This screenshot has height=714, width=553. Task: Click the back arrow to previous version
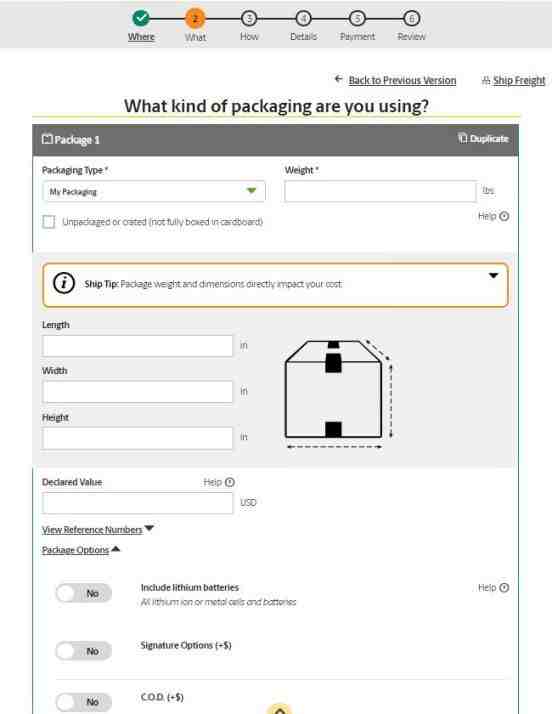pyautogui.click(x=338, y=79)
